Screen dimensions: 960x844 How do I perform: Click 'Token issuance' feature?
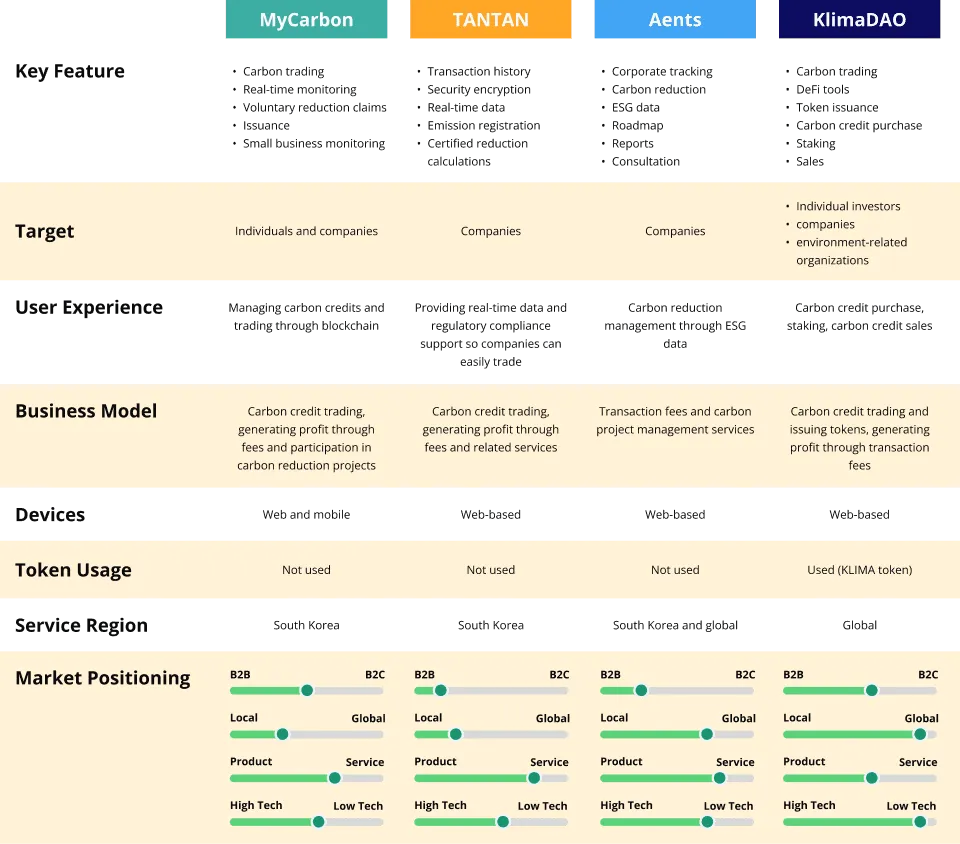tap(837, 107)
